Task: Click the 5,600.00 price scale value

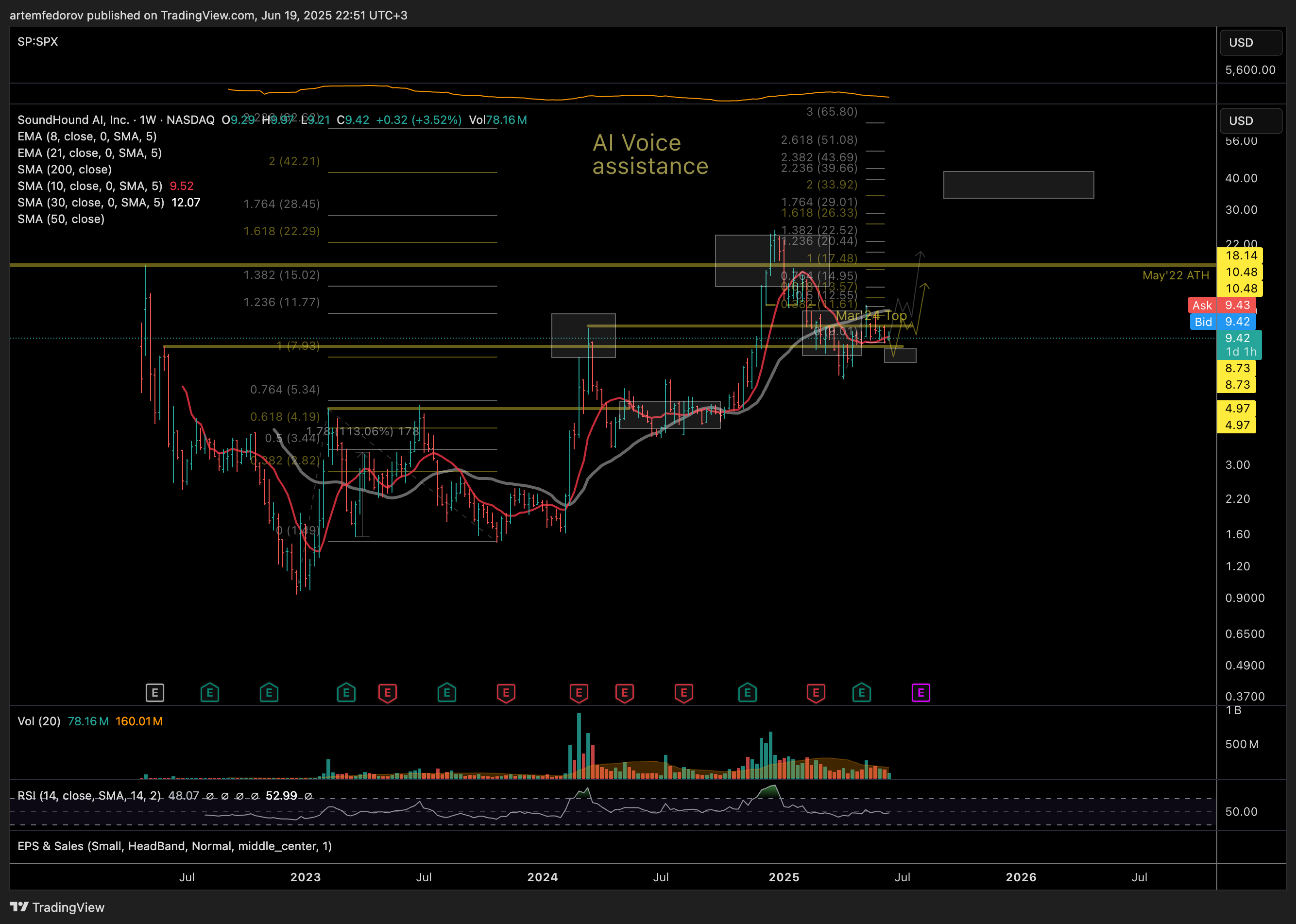Action: coord(1250,69)
